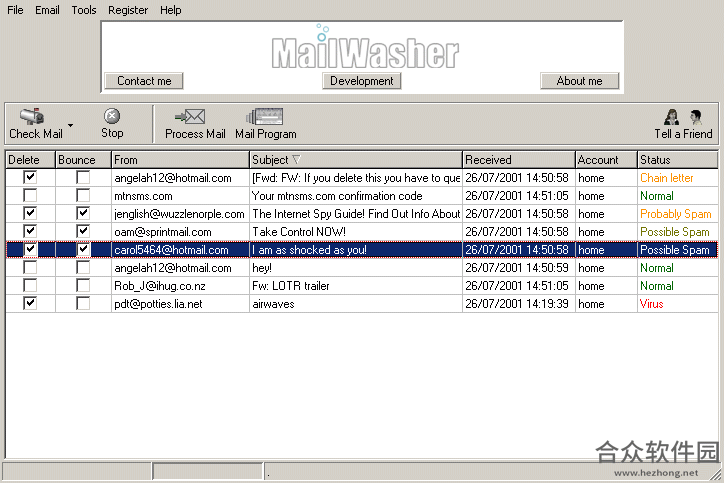The width and height of the screenshot is (724, 483).
Task: Check Bounce for the pdt@potties.lia.net email
Action: (83, 303)
